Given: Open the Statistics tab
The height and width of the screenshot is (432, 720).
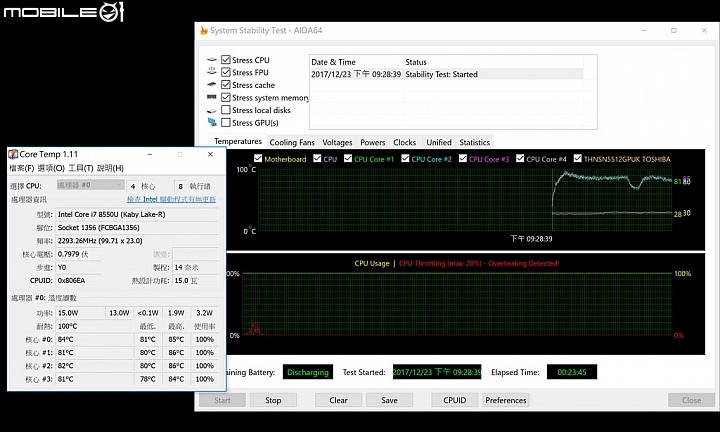Looking at the screenshot, I should 474,142.
